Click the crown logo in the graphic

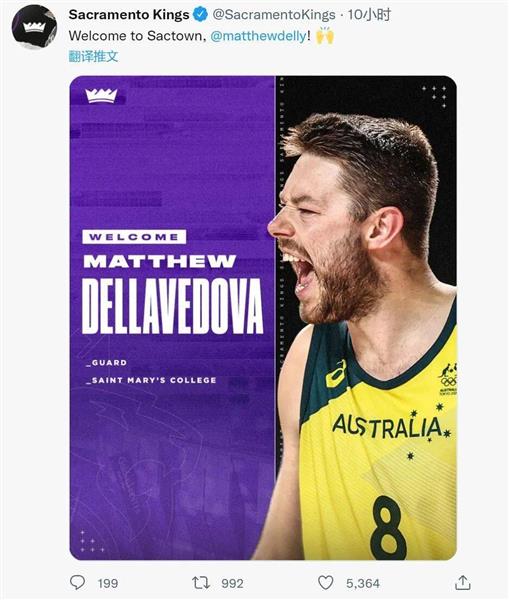[101, 96]
